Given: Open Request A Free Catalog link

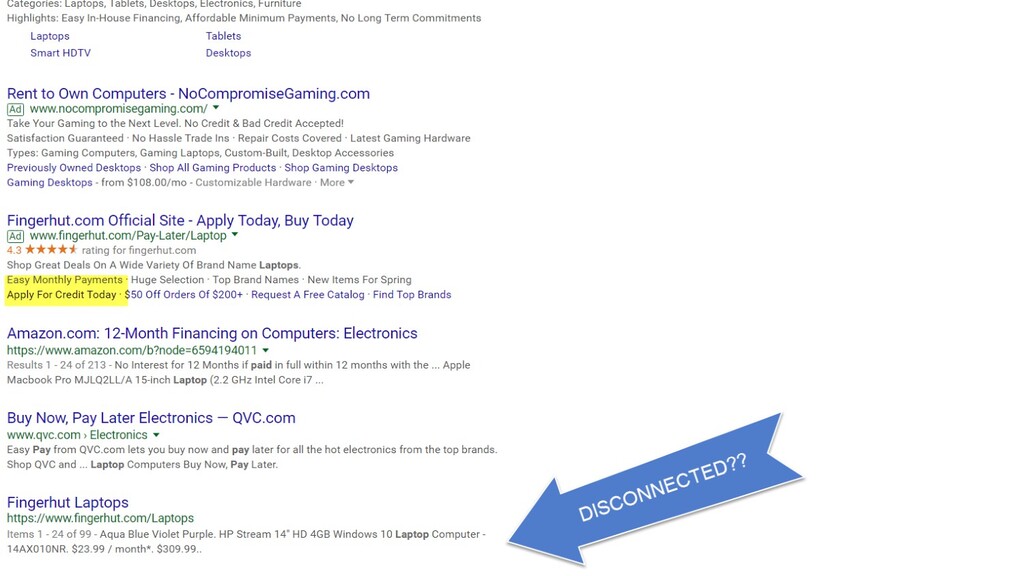Looking at the screenshot, I should (x=308, y=295).
